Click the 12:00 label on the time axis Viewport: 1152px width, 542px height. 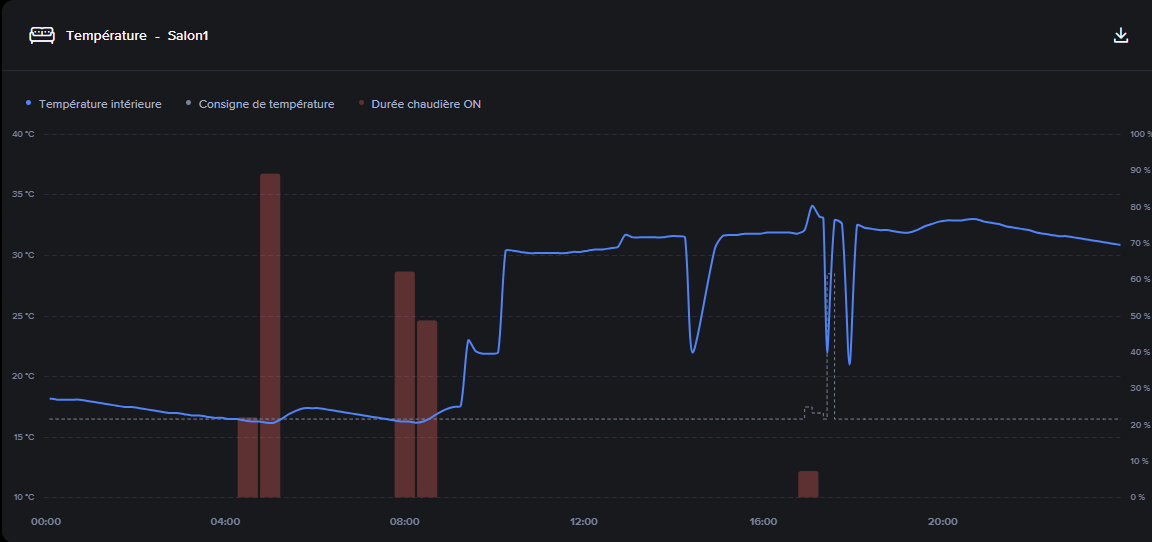[x=584, y=522]
